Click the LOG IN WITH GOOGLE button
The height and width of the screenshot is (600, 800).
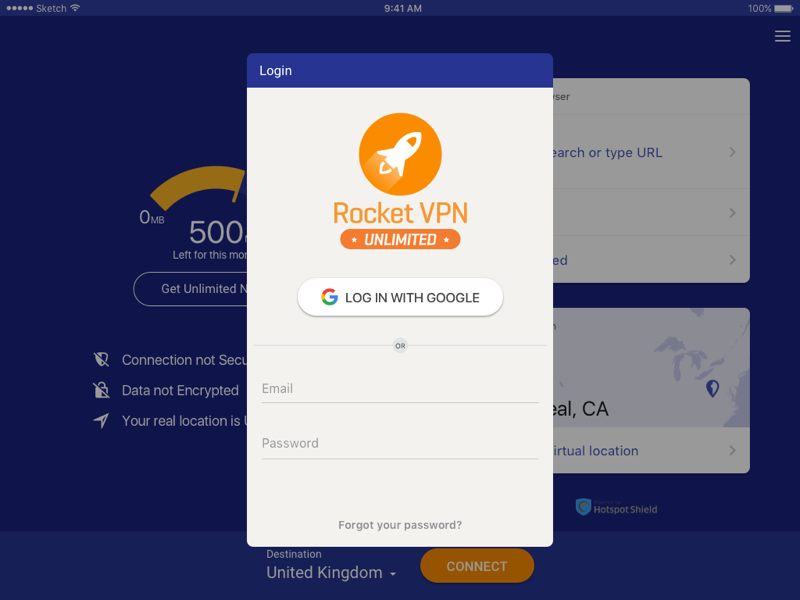[x=400, y=297]
